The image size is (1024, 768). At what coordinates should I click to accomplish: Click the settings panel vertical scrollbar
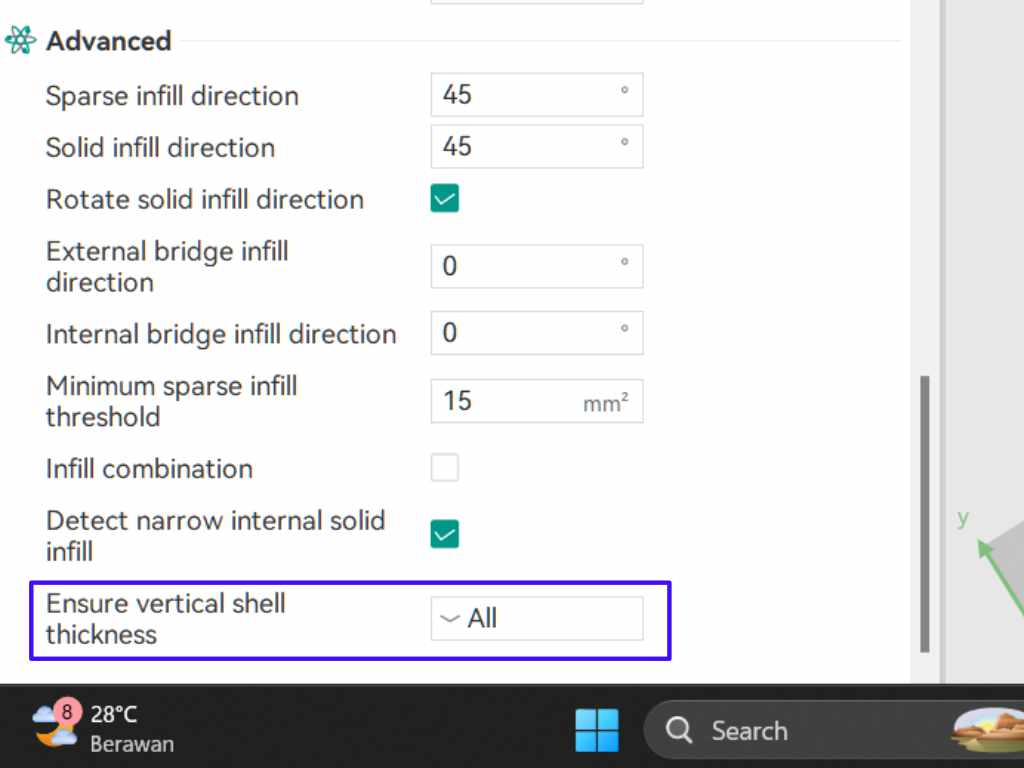click(x=925, y=513)
